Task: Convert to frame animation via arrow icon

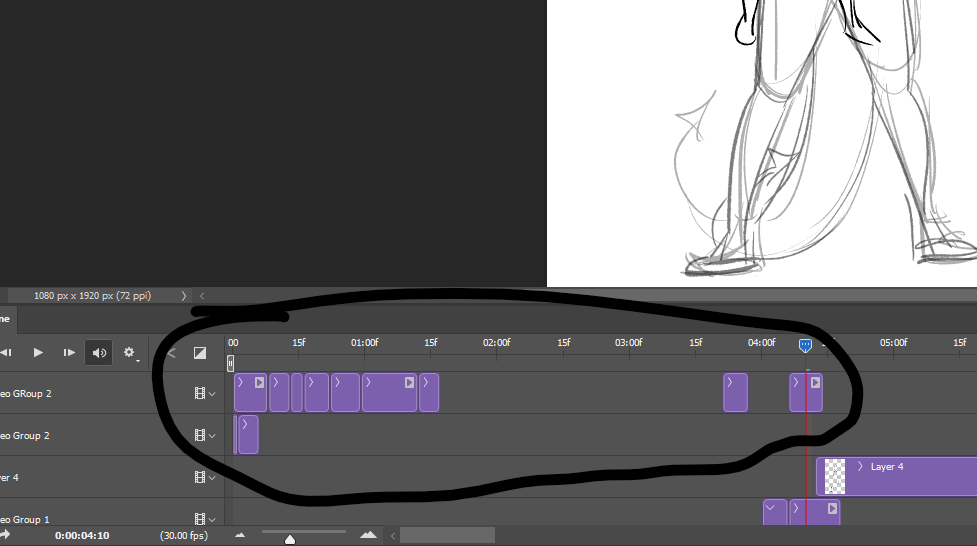Action: point(5,535)
